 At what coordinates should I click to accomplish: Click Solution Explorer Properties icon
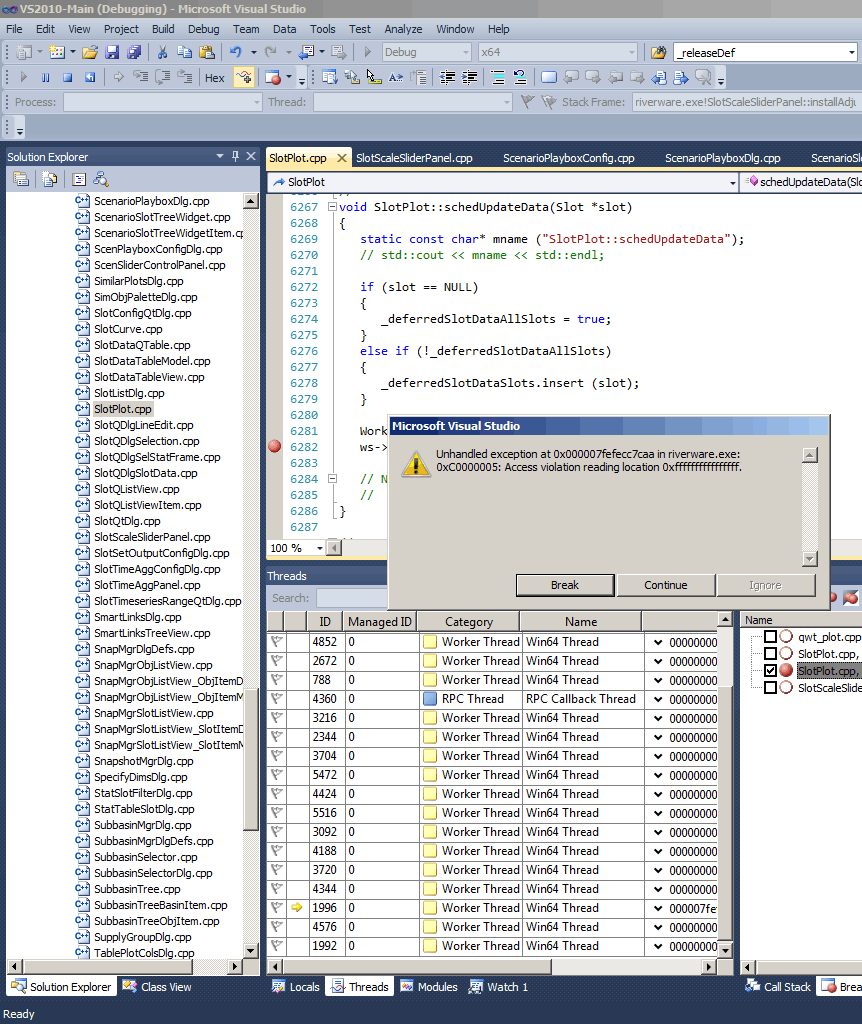[x=21, y=179]
